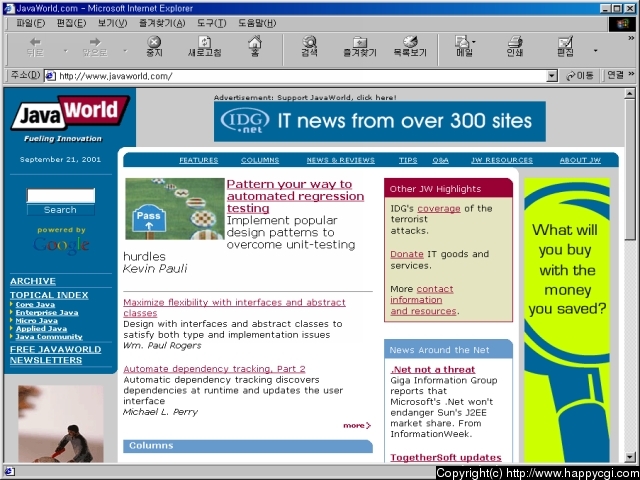
Task: Open the Applied Java topic link
Action: pyautogui.click(x=41, y=329)
